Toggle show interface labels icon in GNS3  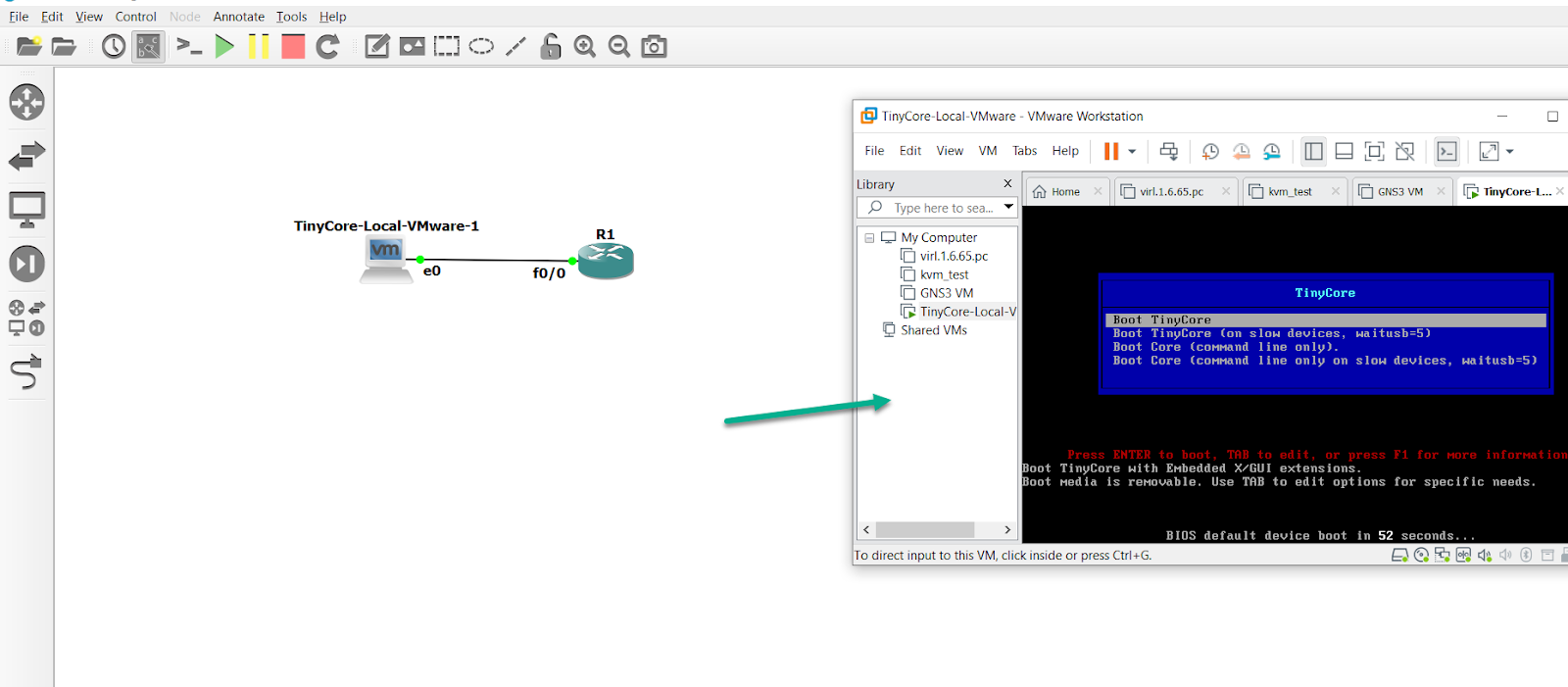click(148, 46)
